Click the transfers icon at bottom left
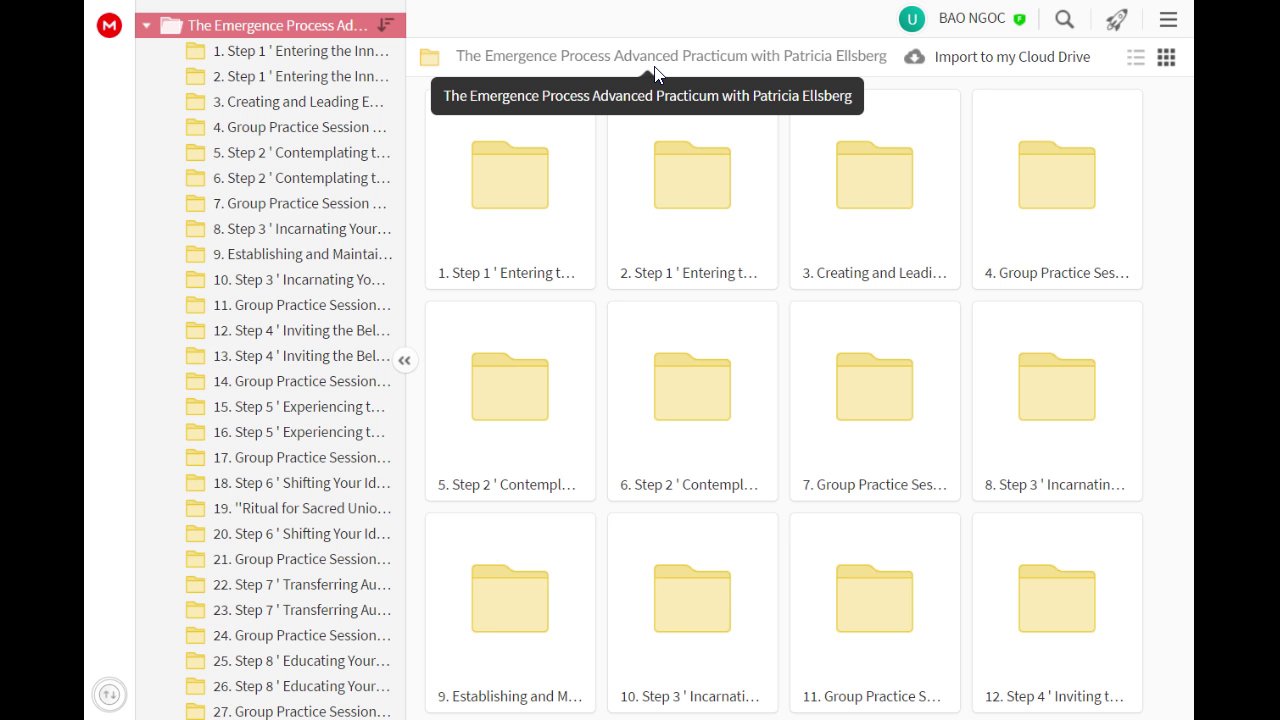 tap(110, 694)
